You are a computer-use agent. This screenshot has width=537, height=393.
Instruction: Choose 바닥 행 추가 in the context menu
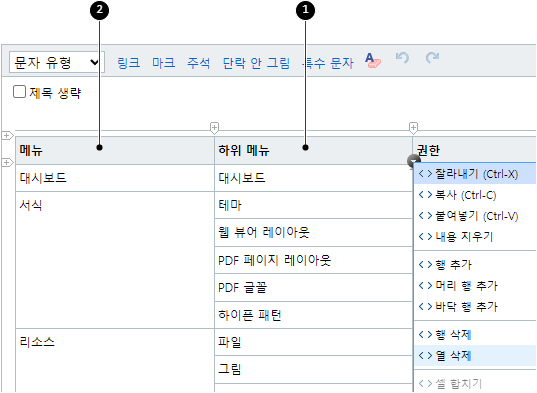pyautogui.click(x=475, y=306)
